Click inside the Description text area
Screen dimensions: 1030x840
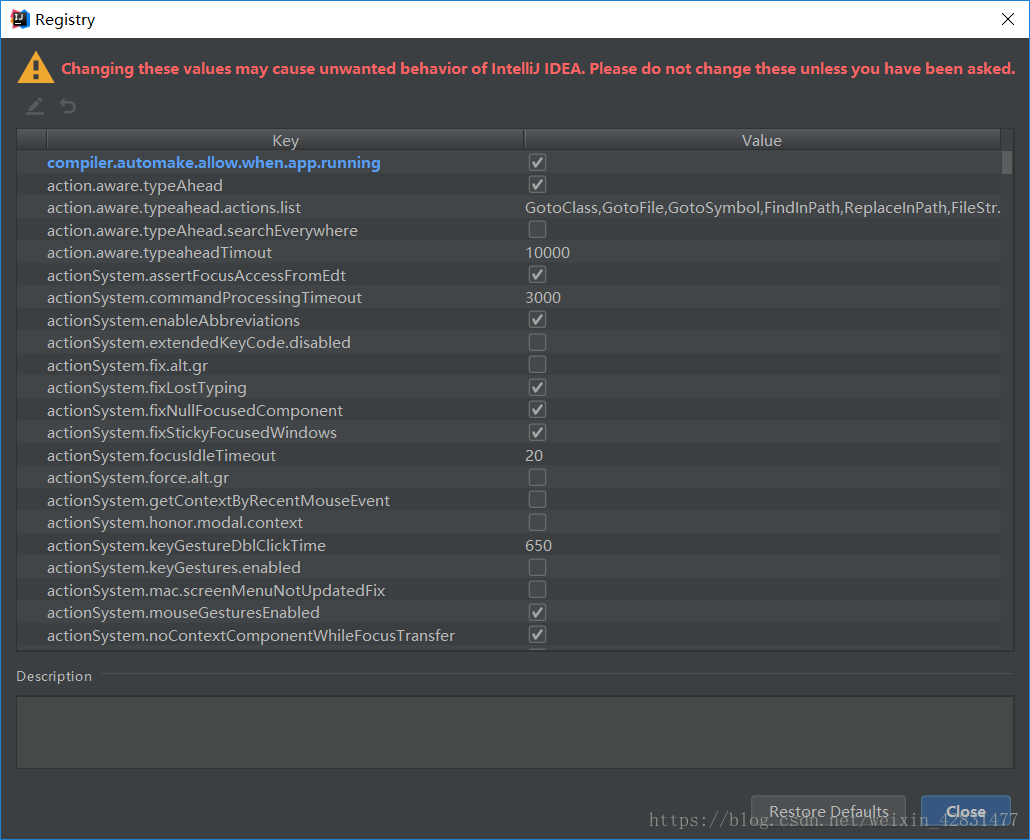coord(515,732)
